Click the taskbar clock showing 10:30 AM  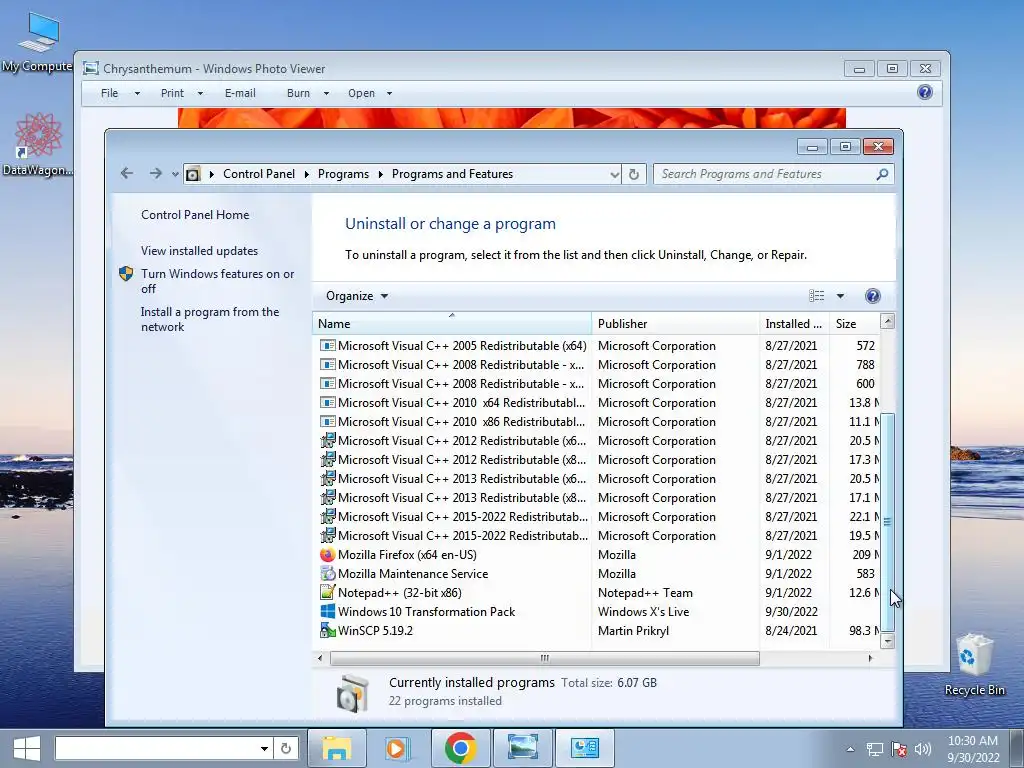pos(973,749)
